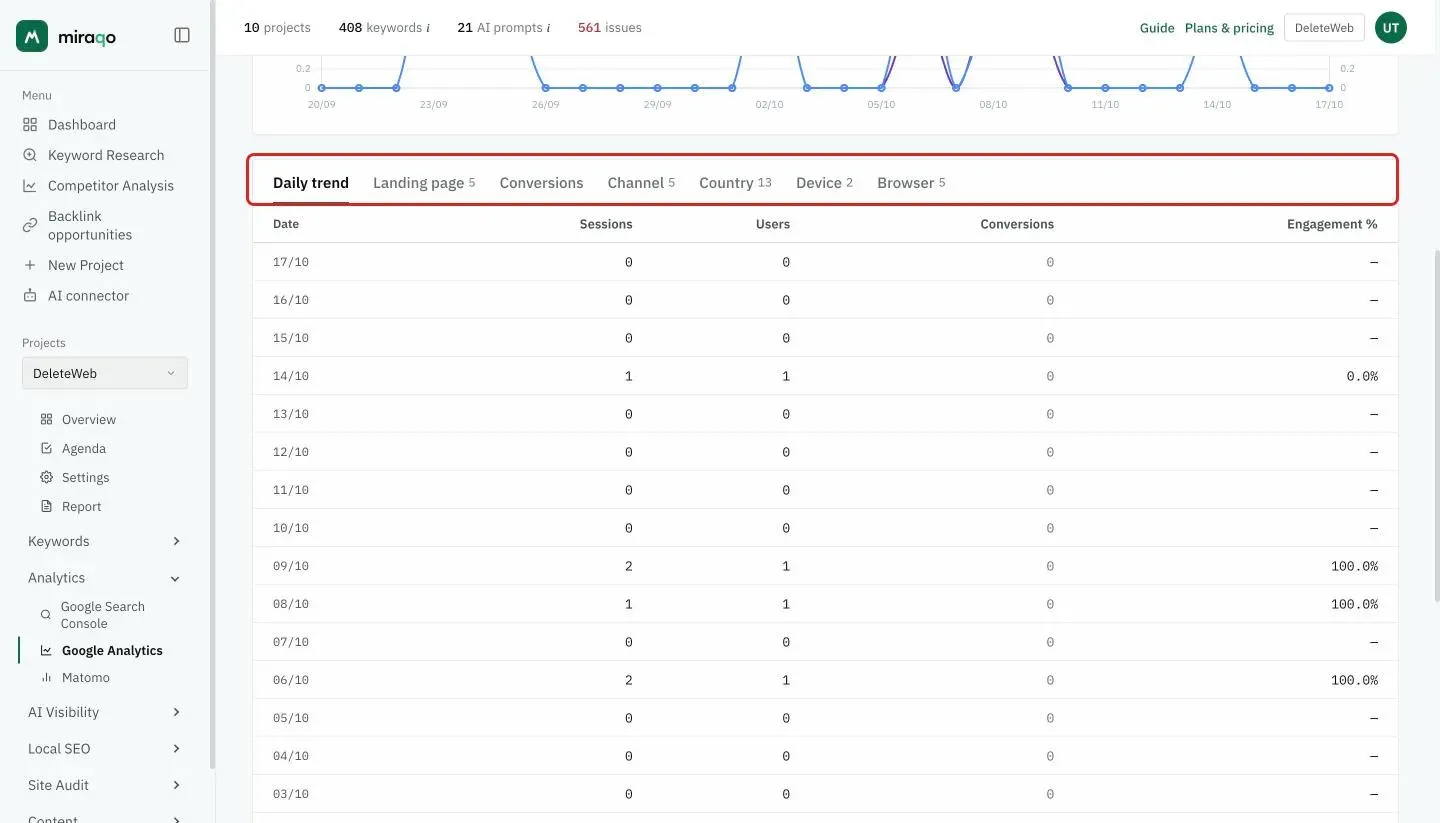Open the DeleteWeb project dropdown
Image resolution: width=1440 pixels, height=823 pixels.
pos(105,373)
